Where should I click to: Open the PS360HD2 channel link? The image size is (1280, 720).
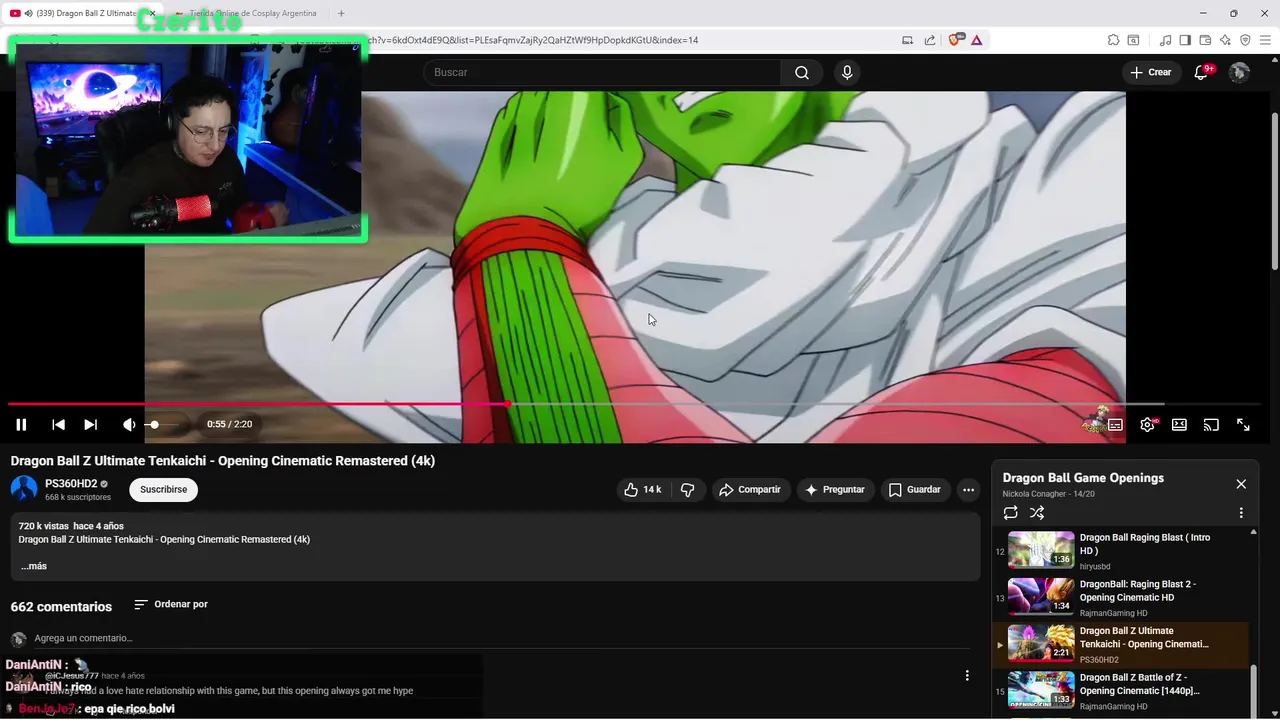pyautogui.click(x=71, y=484)
